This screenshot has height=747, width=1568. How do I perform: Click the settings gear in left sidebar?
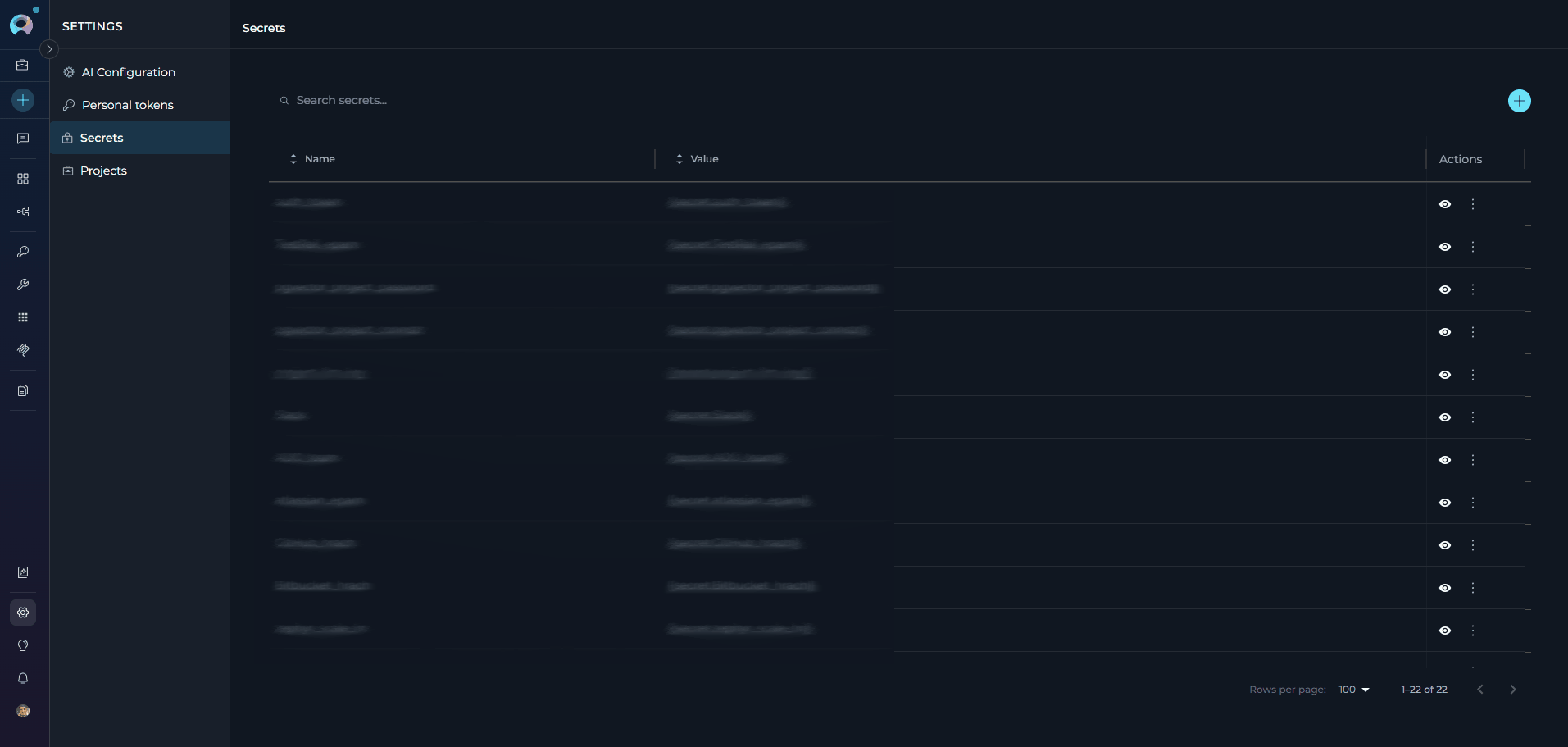[x=23, y=613]
